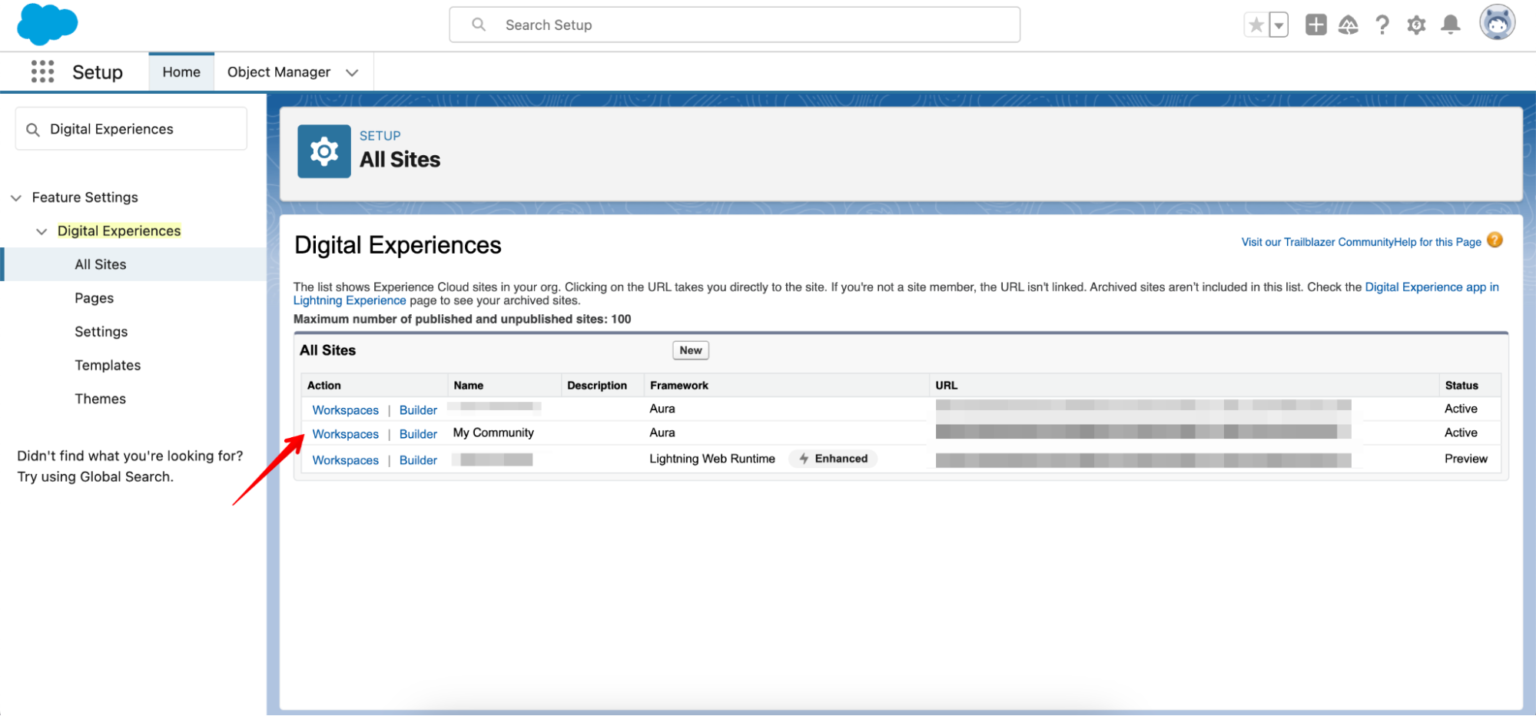
Task: Open the Global Actions plus icon
Action: pos(1316,25)
